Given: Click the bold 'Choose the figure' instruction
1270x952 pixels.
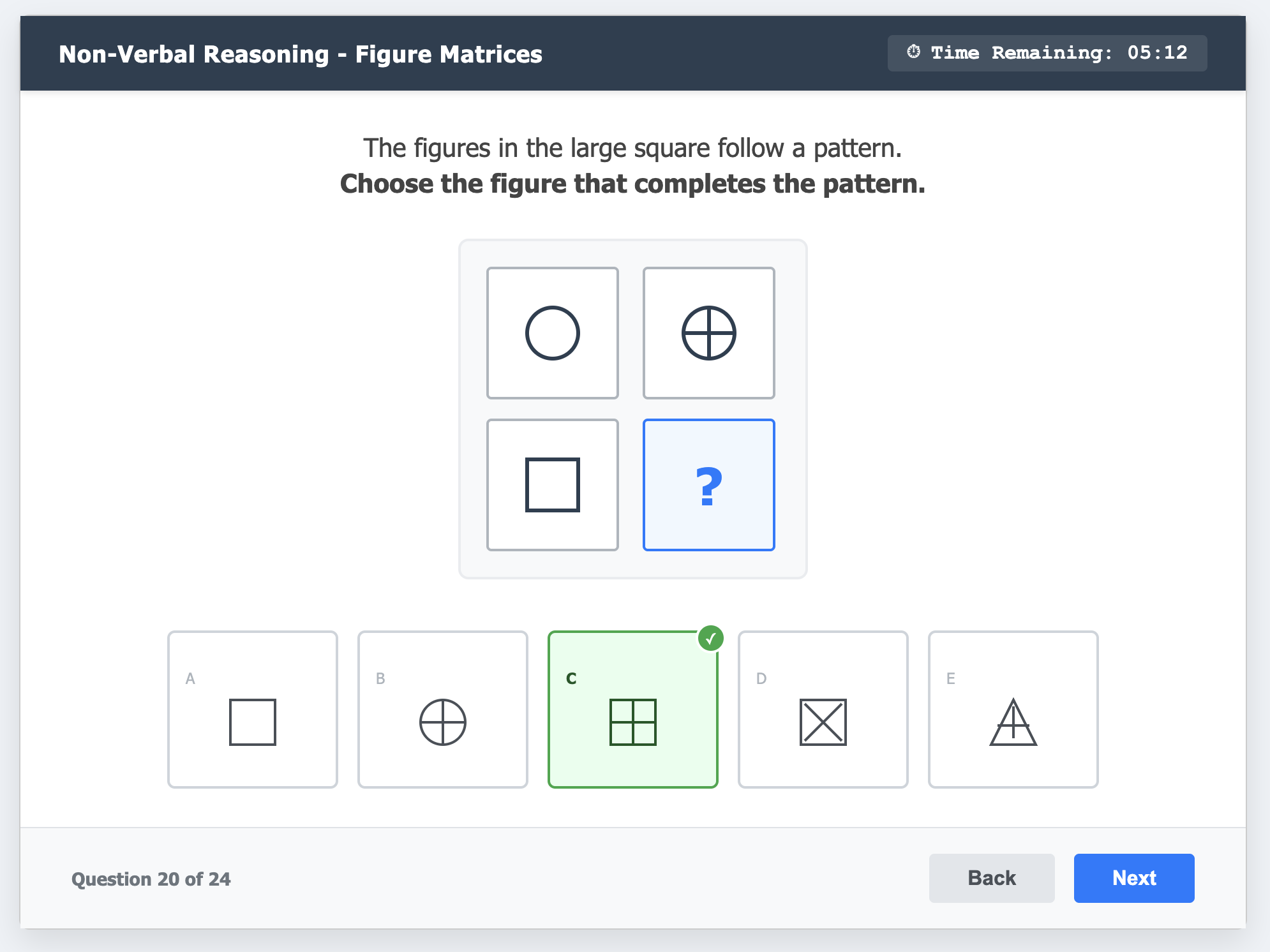Looking at the screenshot, I should (632, 184).
